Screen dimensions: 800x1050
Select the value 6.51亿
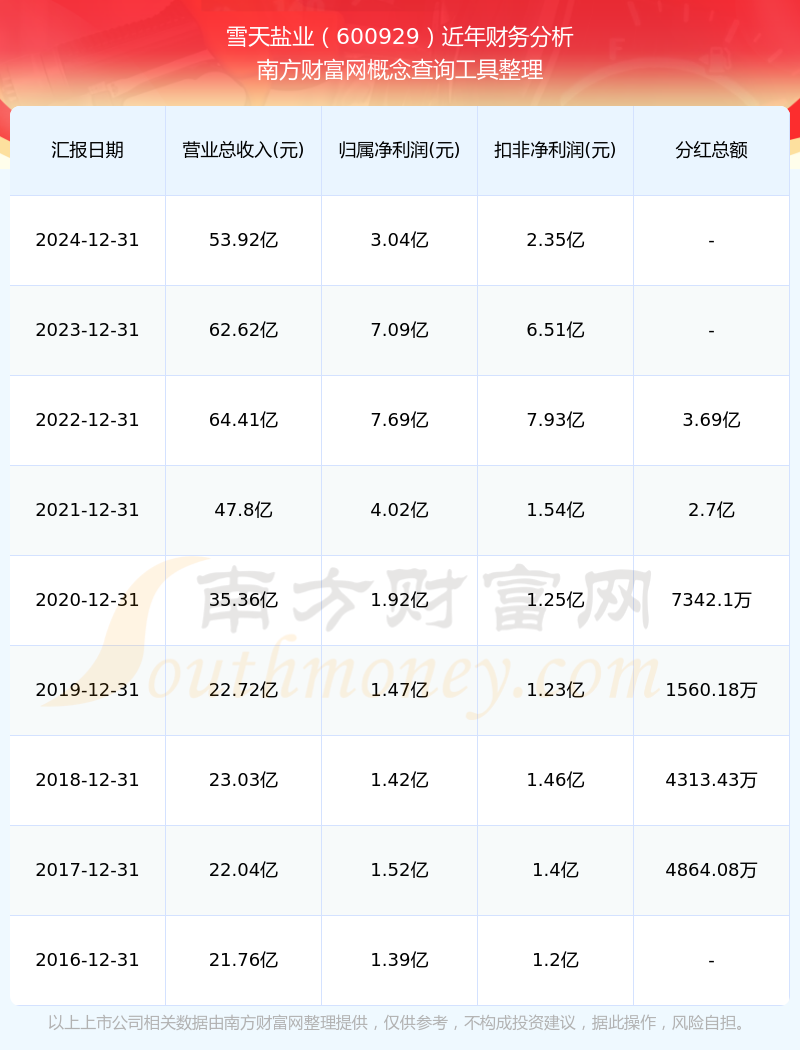[x=556, y=330]
